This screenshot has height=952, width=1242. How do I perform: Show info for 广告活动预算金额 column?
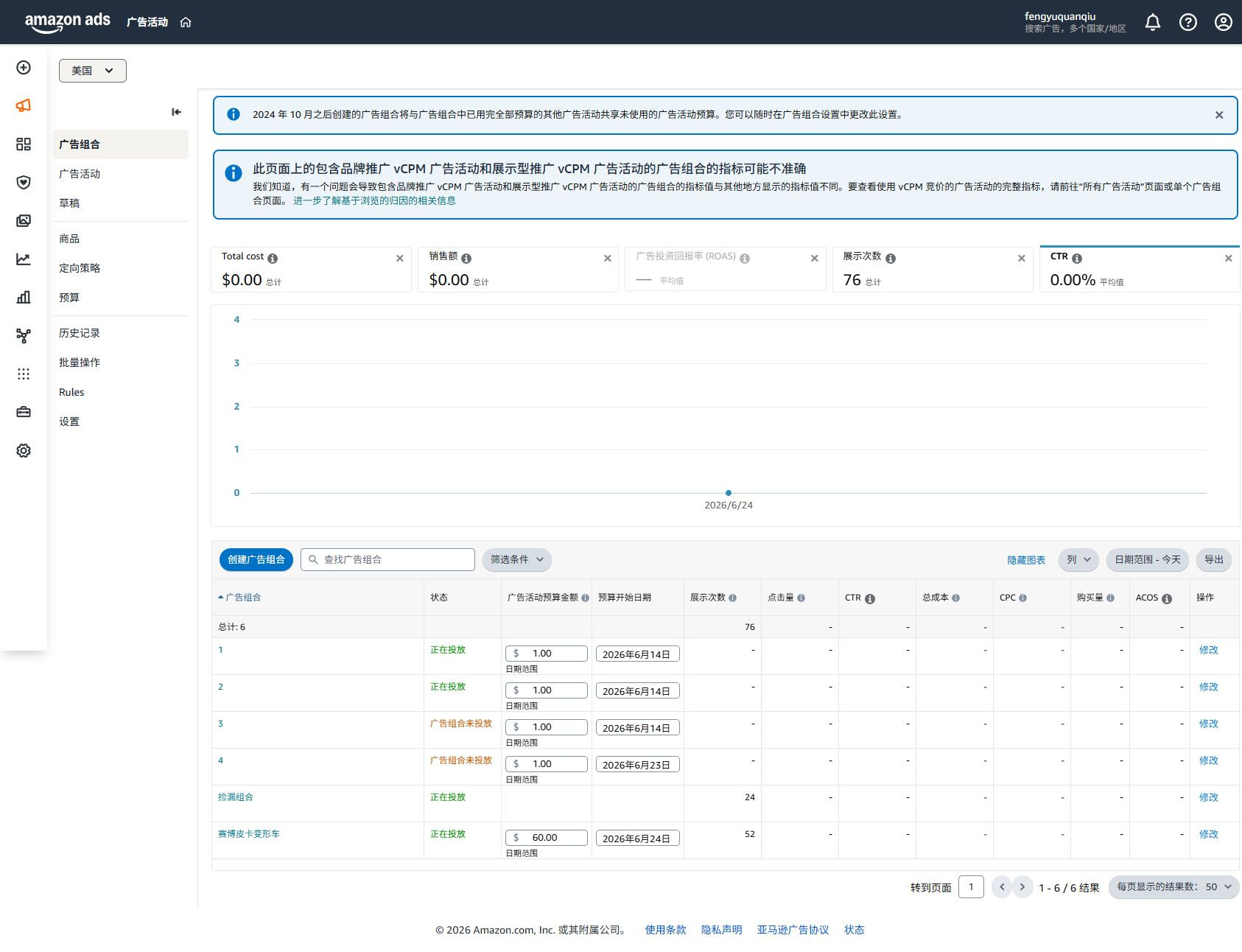pyautogui.click(x=585, y=598)
